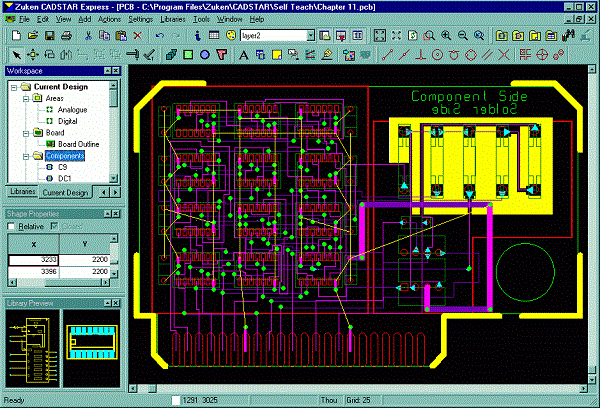
Task: Close the Workspace panel
Action: pyautogui.click(x=116, y=71)
